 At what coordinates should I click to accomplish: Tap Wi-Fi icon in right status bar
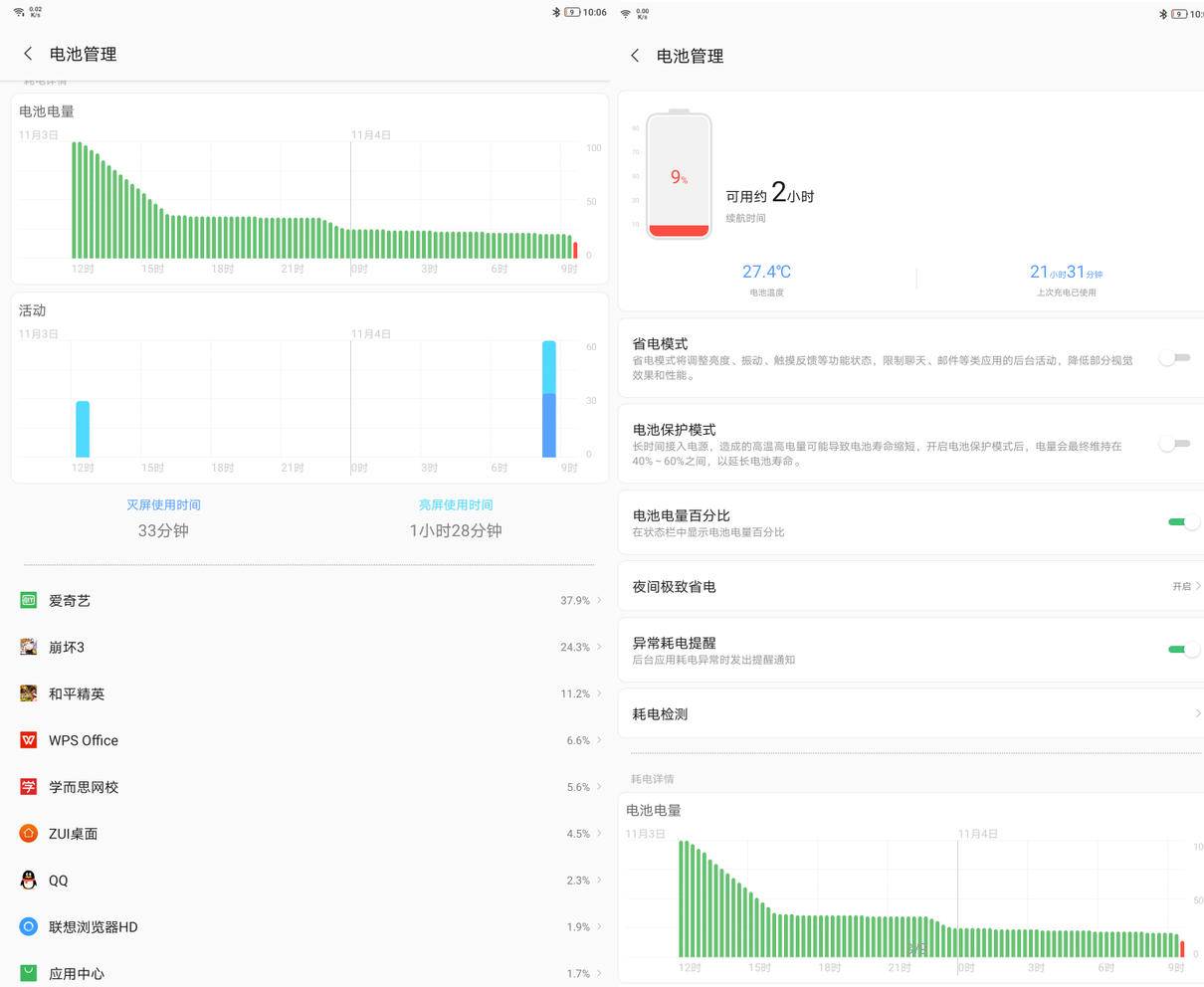coord(626,13)
